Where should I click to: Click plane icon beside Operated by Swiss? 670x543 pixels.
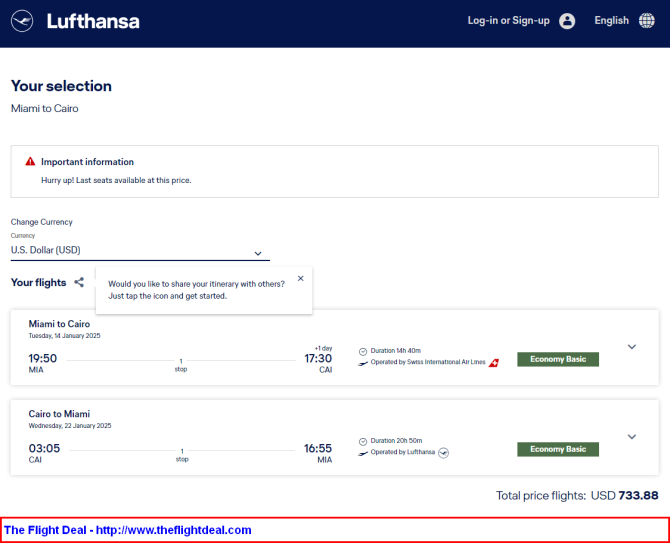point(363,364)
